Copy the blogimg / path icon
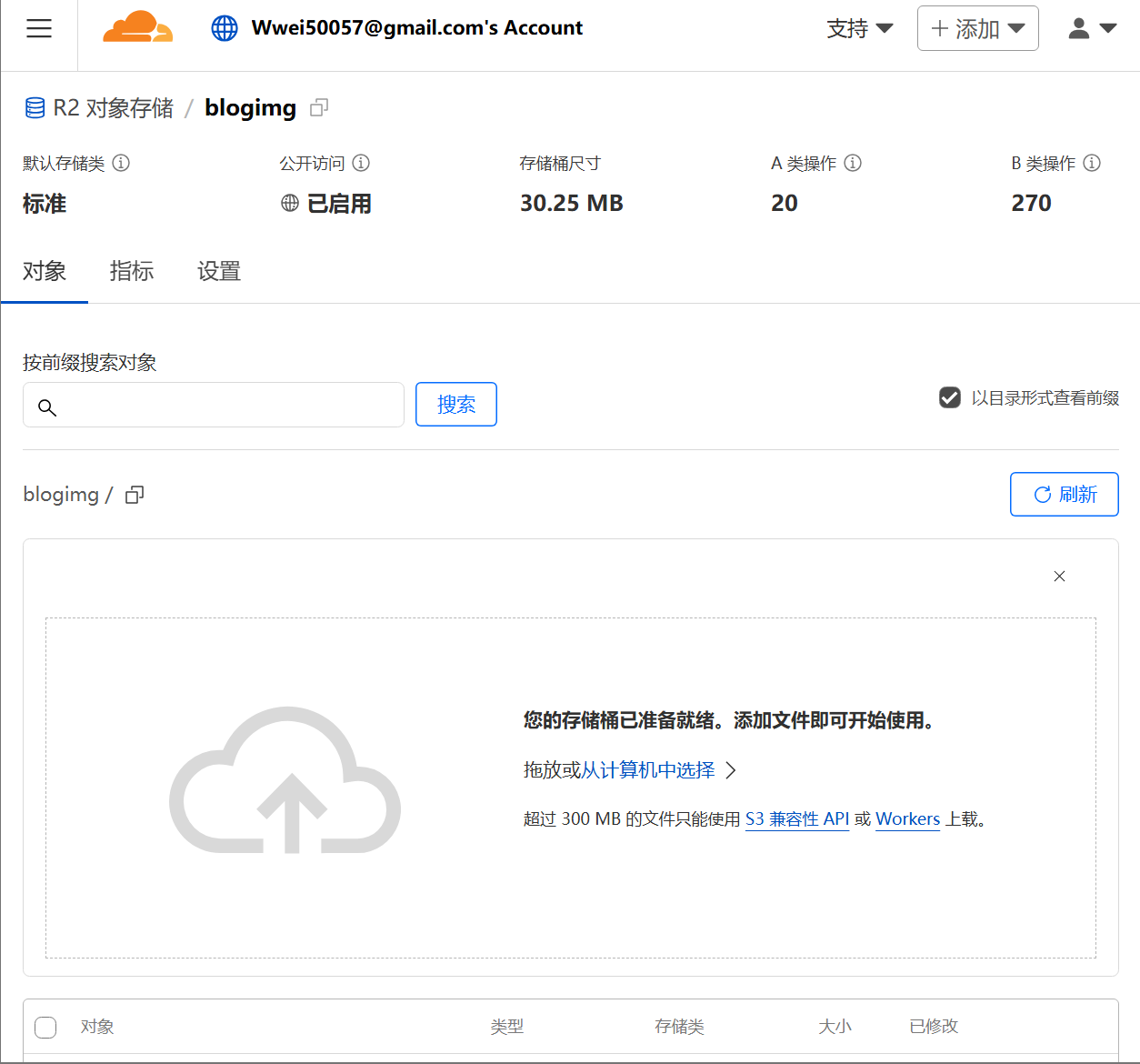 (135, 495)
